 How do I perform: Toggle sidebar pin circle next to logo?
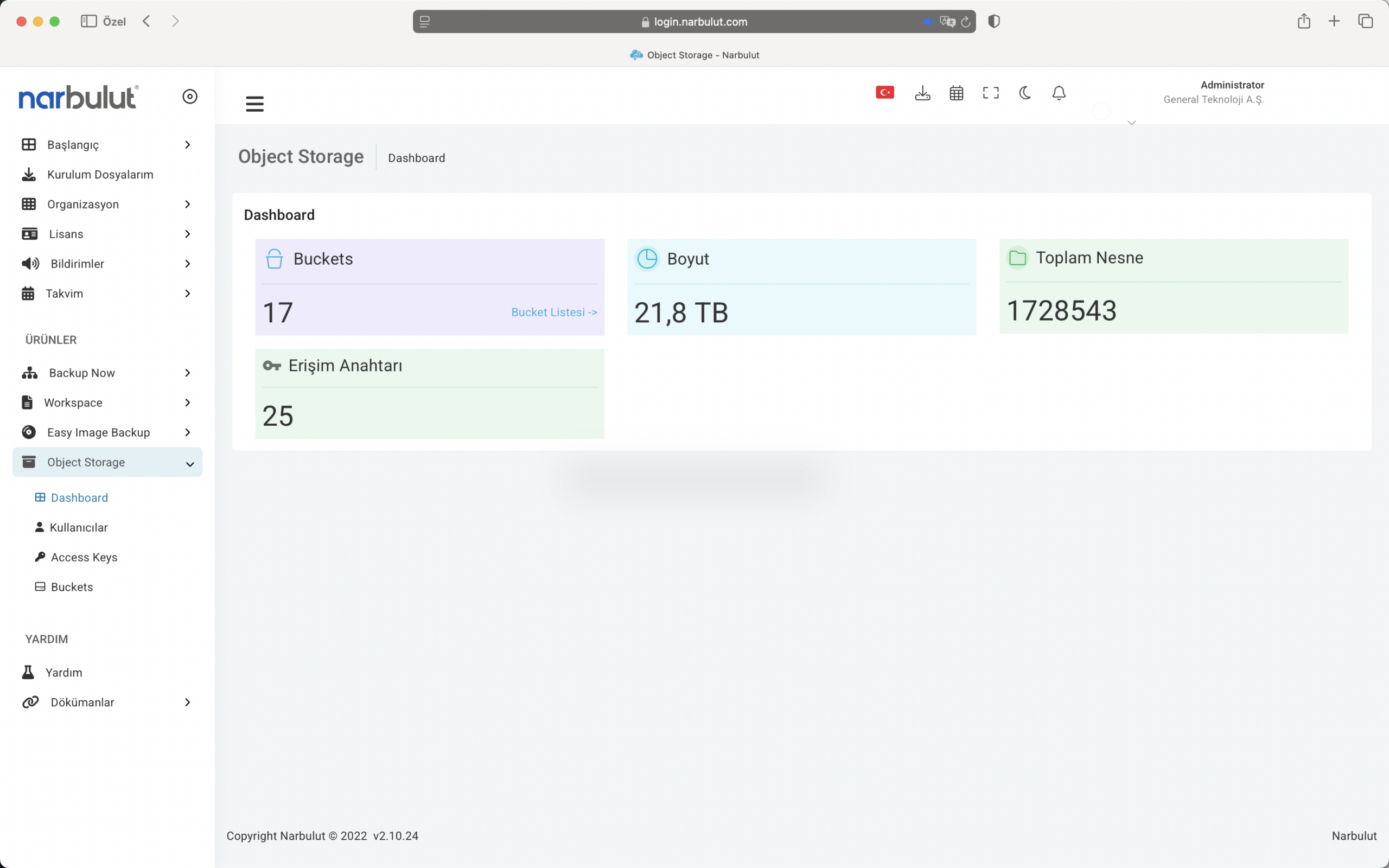tap(190, 97)
